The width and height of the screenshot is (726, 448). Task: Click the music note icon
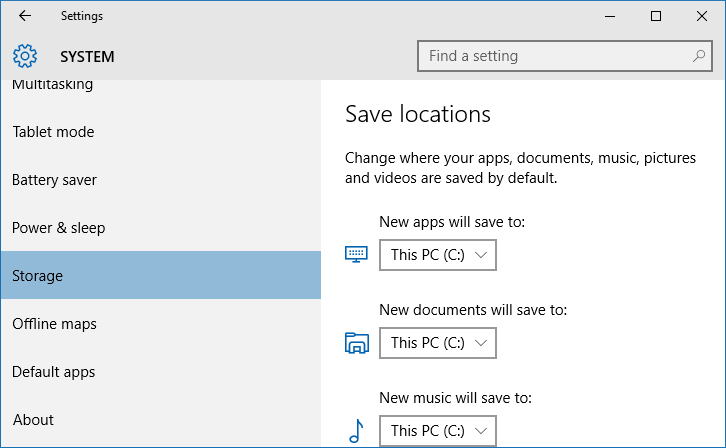coord(356,431)
